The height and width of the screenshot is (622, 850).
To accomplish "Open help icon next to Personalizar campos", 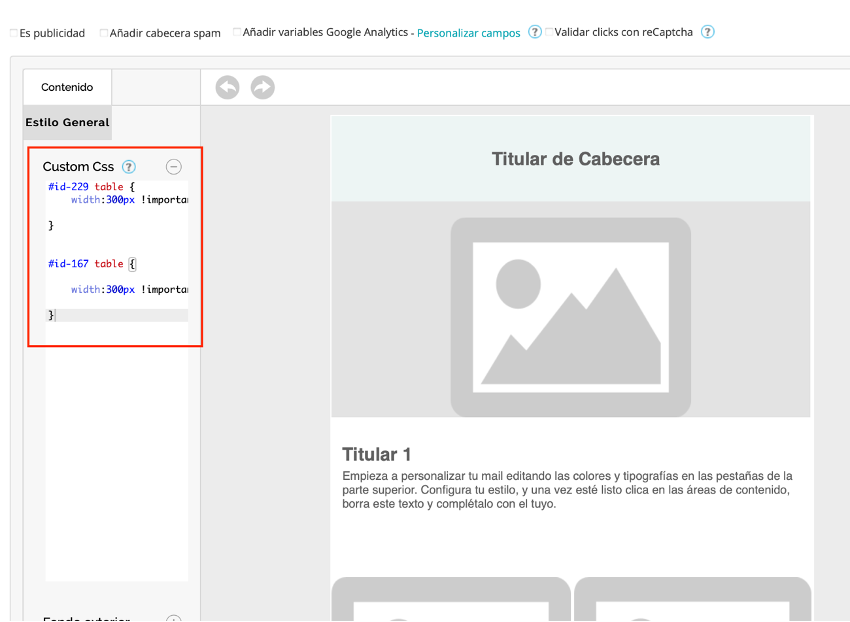I will [535, 32].
